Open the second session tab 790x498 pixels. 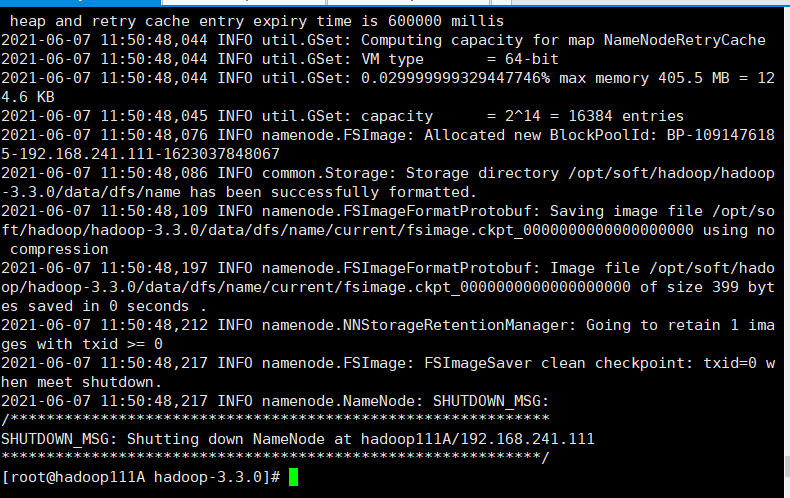coord(244,3)
